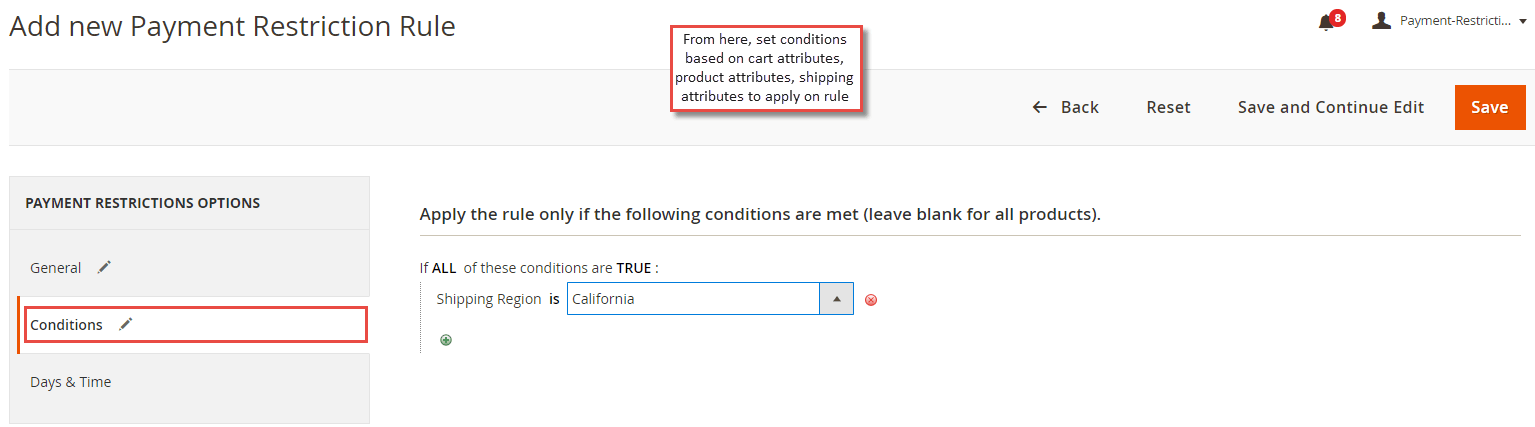Click the pencil icon next to Conditions

point(125,324)
